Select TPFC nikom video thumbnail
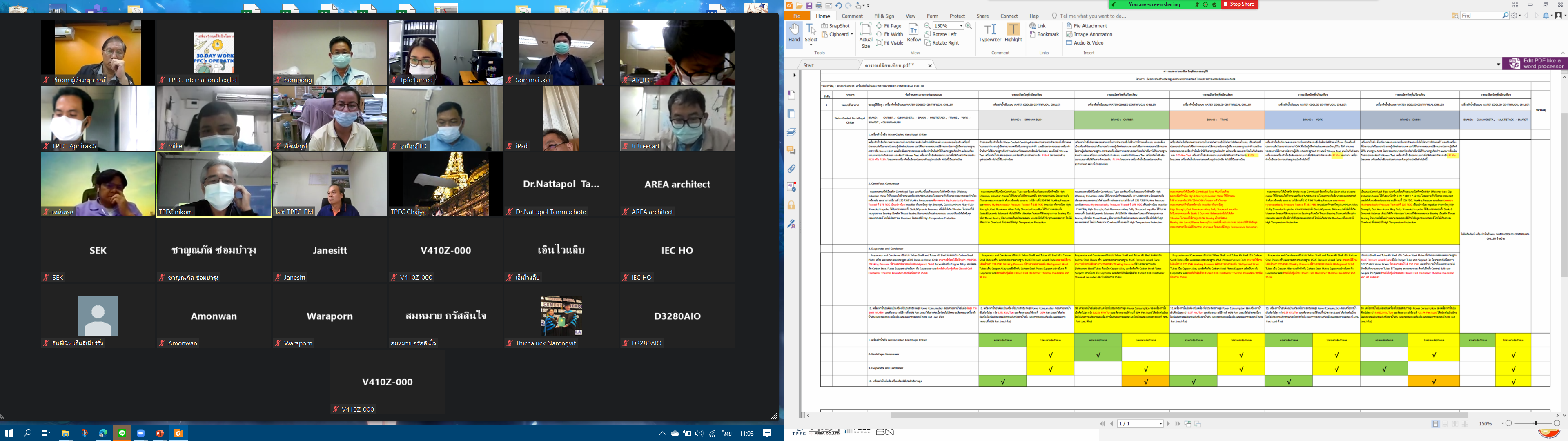The image size is (1568, 441). [214, 184]
